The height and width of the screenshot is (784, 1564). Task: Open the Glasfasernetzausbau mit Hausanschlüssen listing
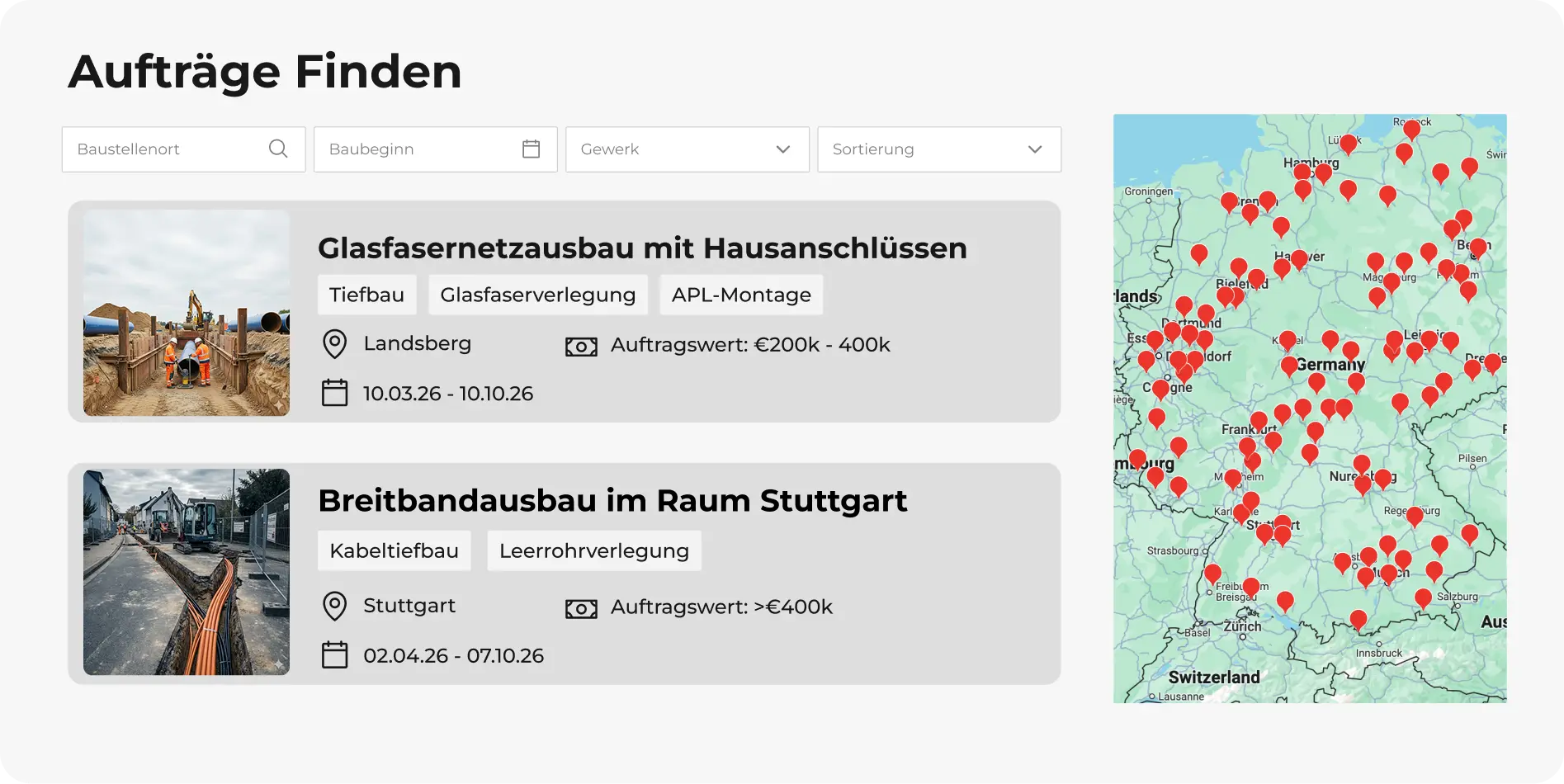(x=642, y=248)
